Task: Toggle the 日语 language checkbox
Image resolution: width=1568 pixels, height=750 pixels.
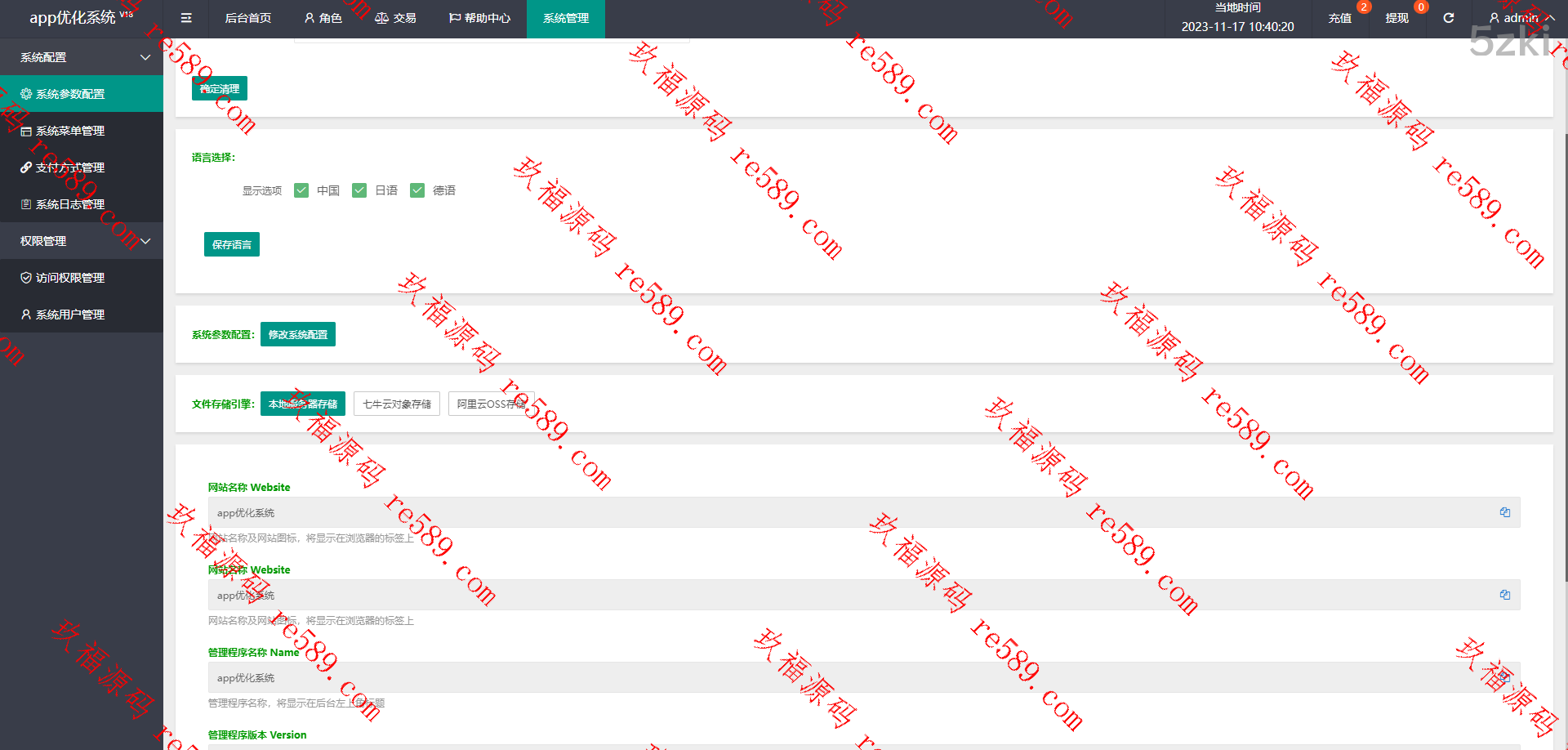Action: (359, 190)
